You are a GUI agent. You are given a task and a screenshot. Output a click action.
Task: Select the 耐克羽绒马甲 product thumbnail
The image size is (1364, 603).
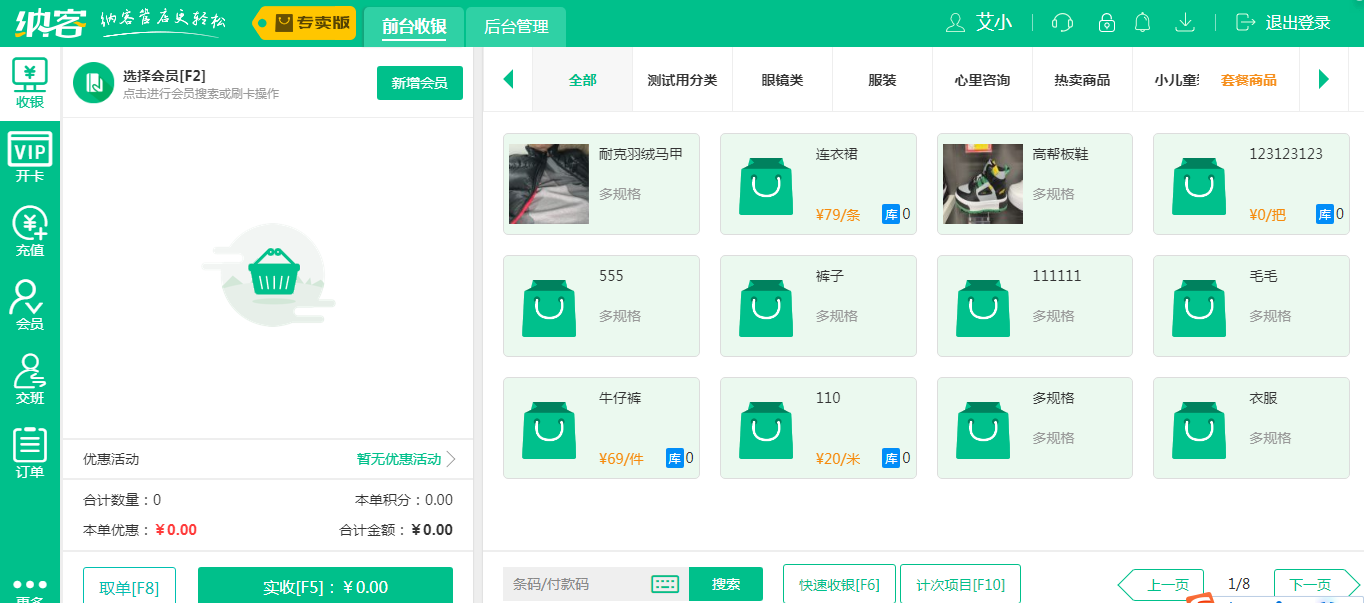click(548, 184)
